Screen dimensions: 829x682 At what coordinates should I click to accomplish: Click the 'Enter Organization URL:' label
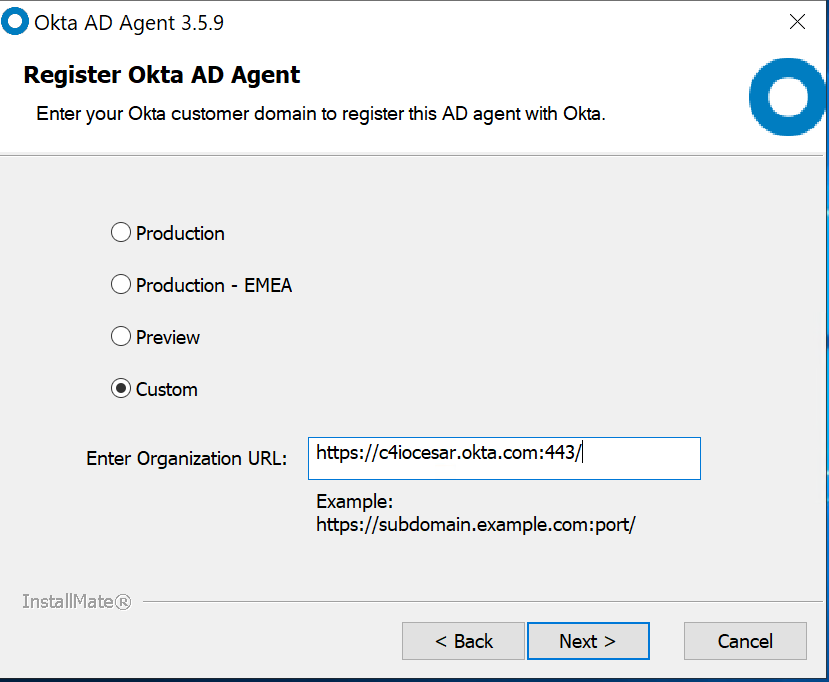point(187,458)
